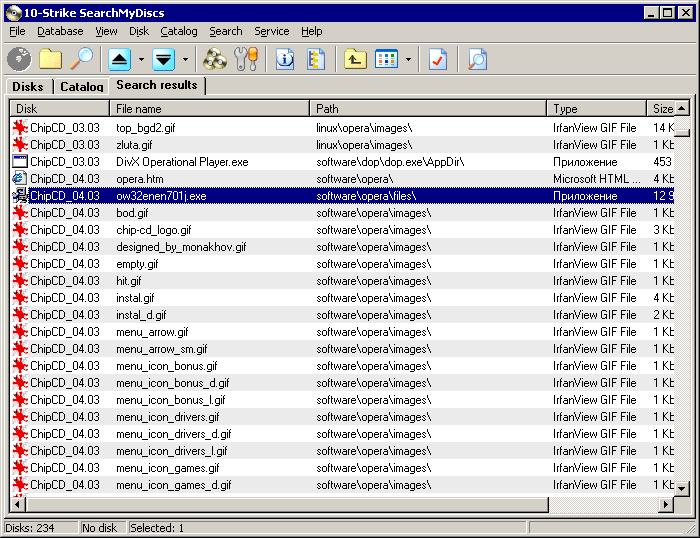
Task: Click the horizontal scrollbar thumb
Action: [287, 505]
